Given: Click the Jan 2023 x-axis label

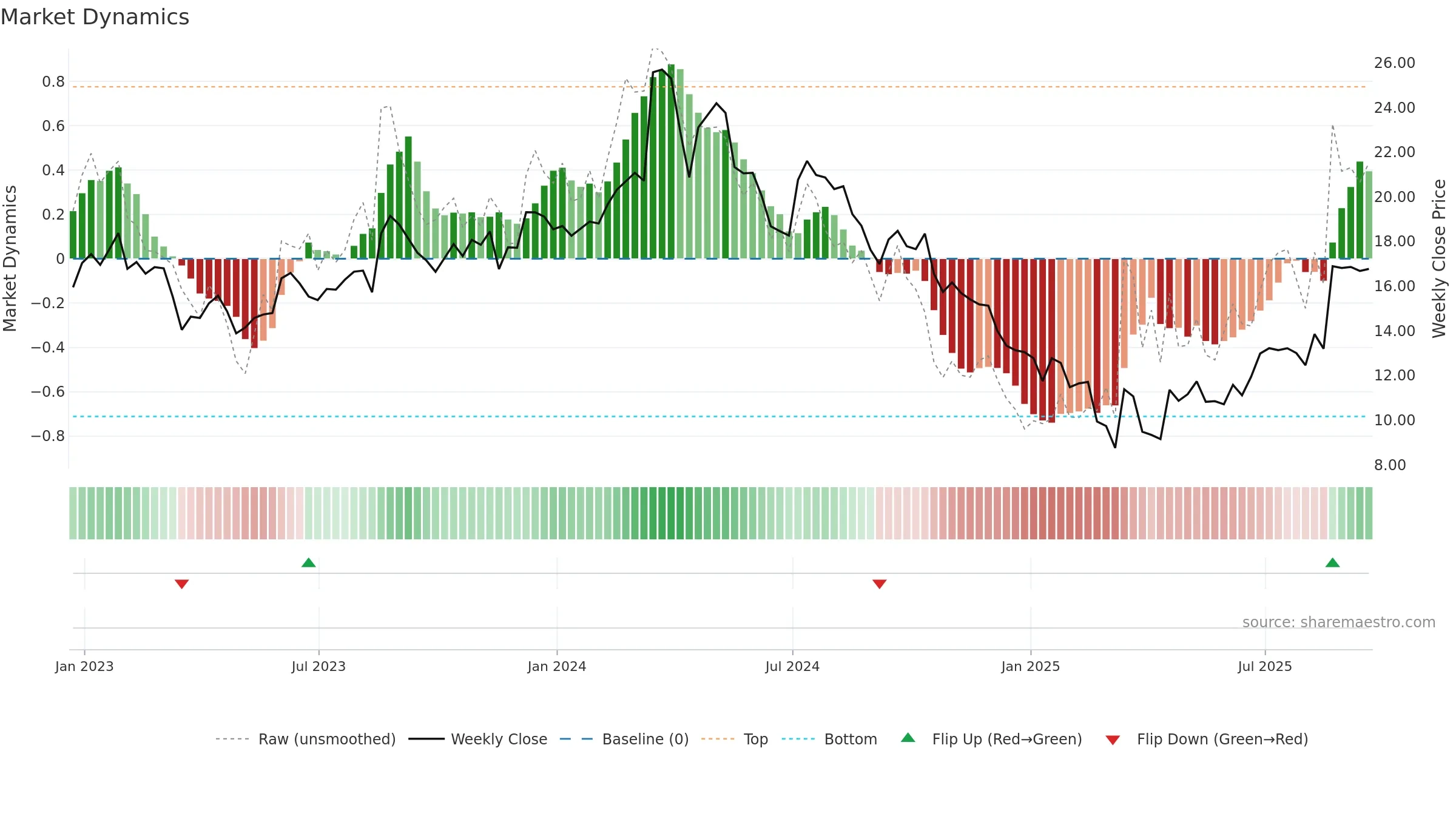Looking at the screenshot, I should 84,666.
